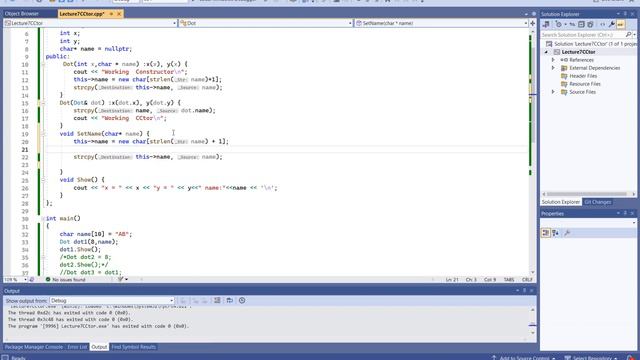Select the Solution Explorer tab below the tree
The height and width of the screenshot is (360, 640).
[560, 202]
